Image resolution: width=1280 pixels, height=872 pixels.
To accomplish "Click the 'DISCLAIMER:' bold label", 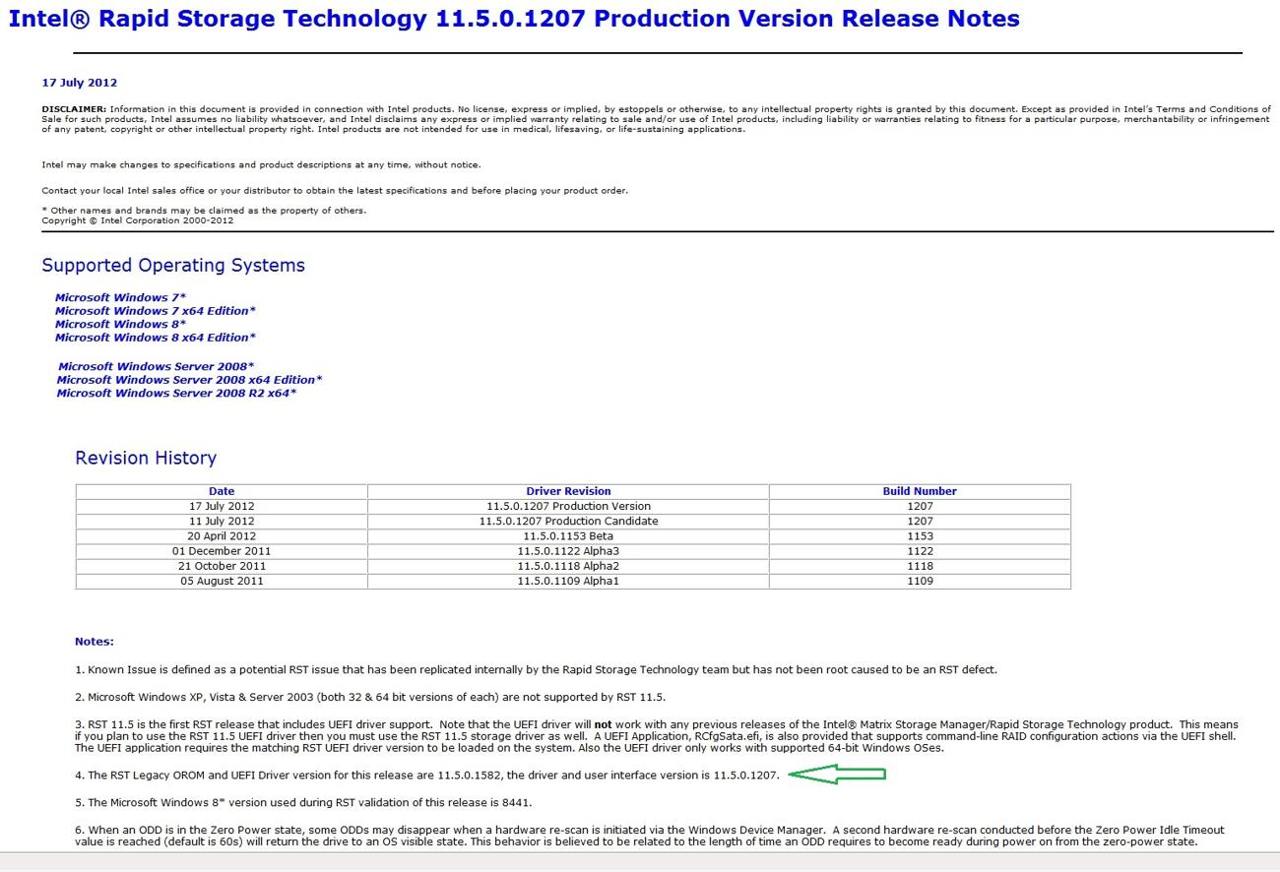I will 74,109.
